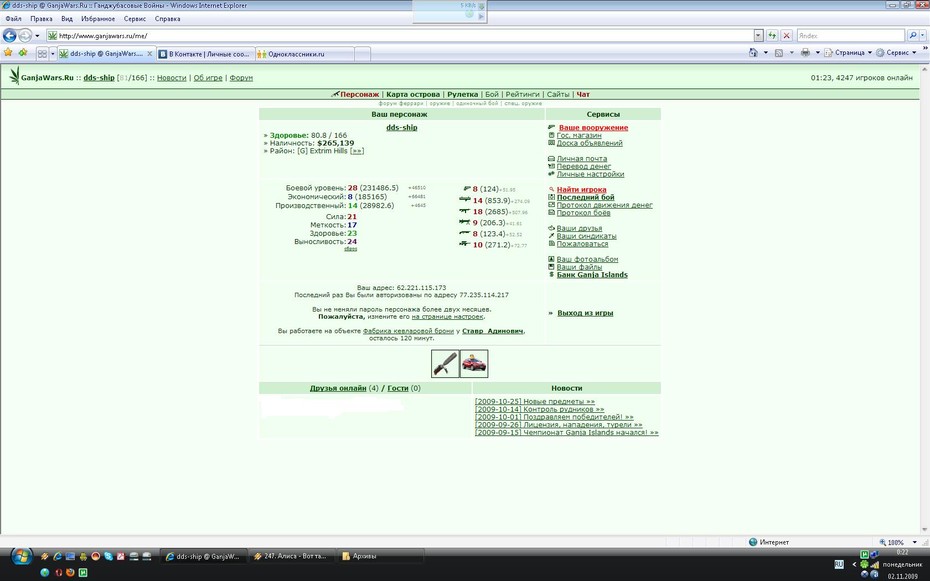Open Банк Ganja Islands link

click(592, 274)
